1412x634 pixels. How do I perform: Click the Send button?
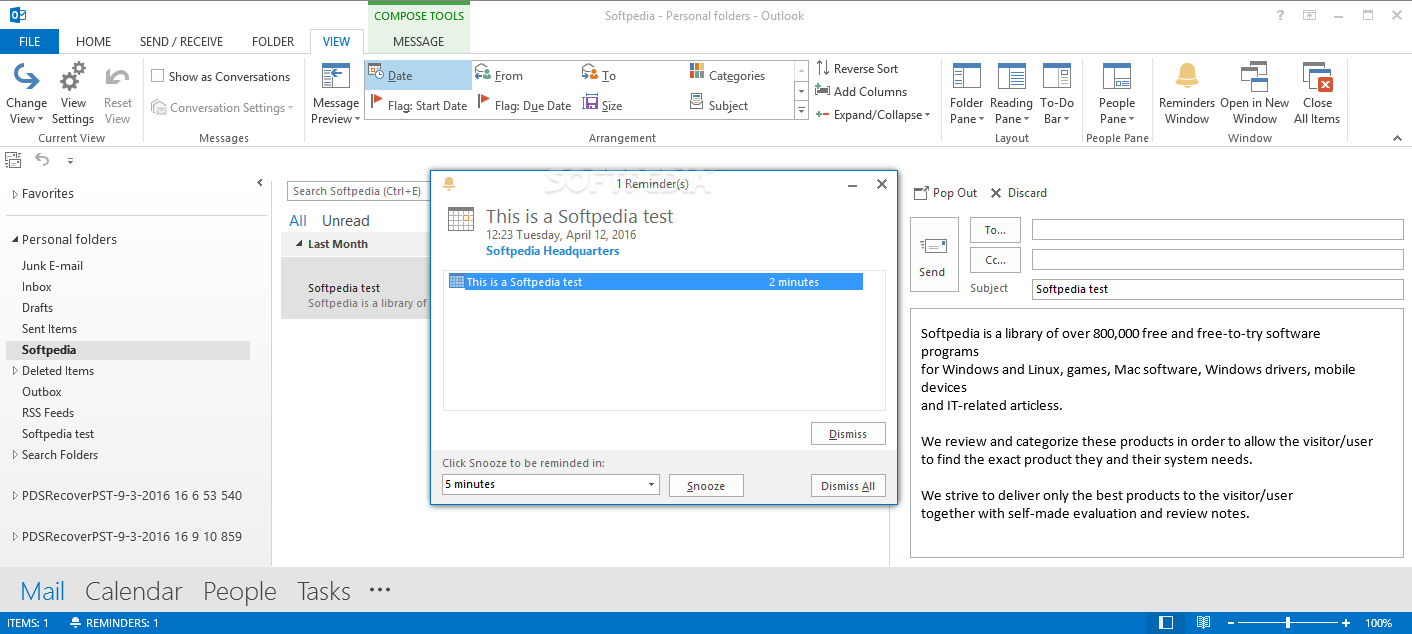tap(932, 254)
